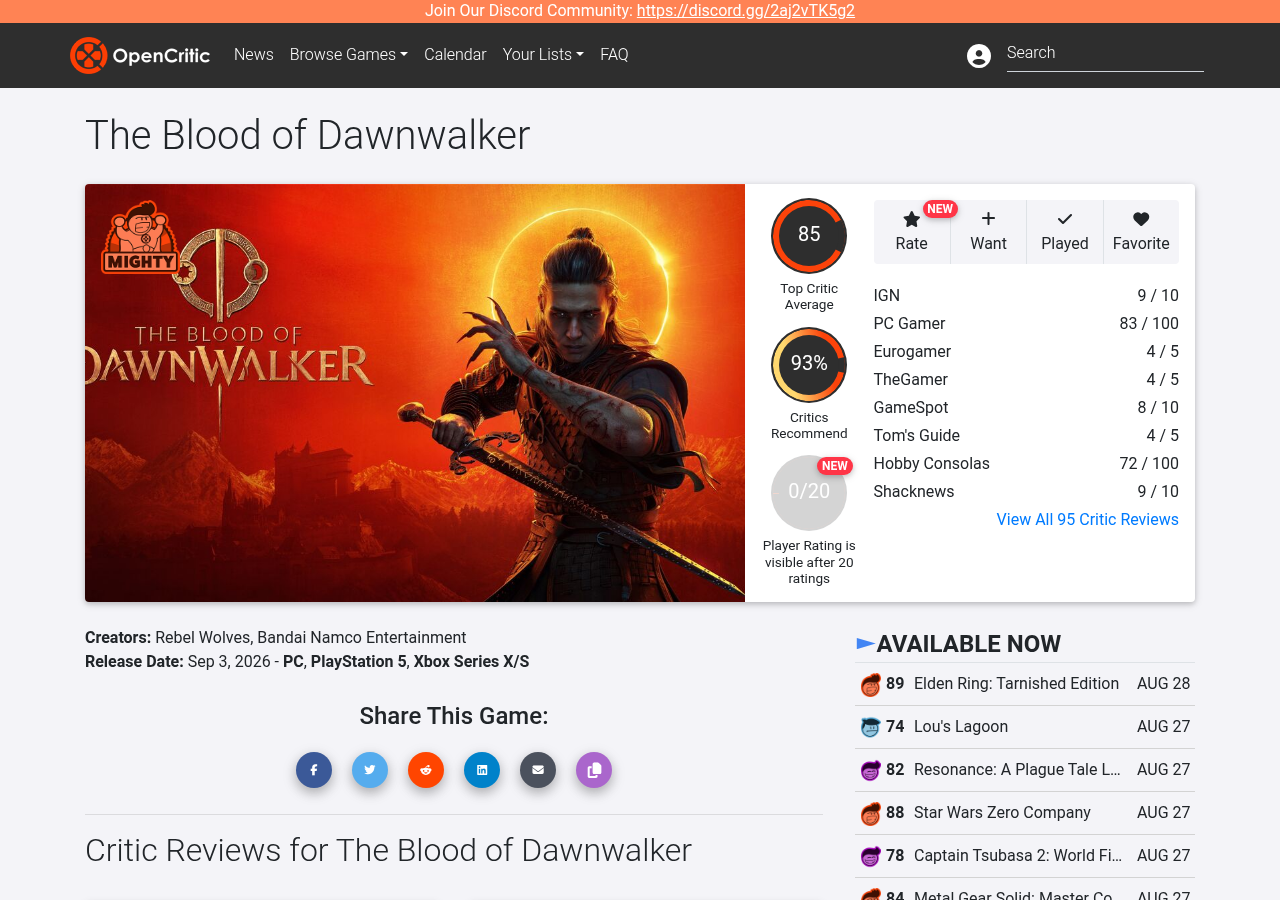The image size is (1280, 900).
Task: Open the Eurogamer review row
Action: (1026, 352)
